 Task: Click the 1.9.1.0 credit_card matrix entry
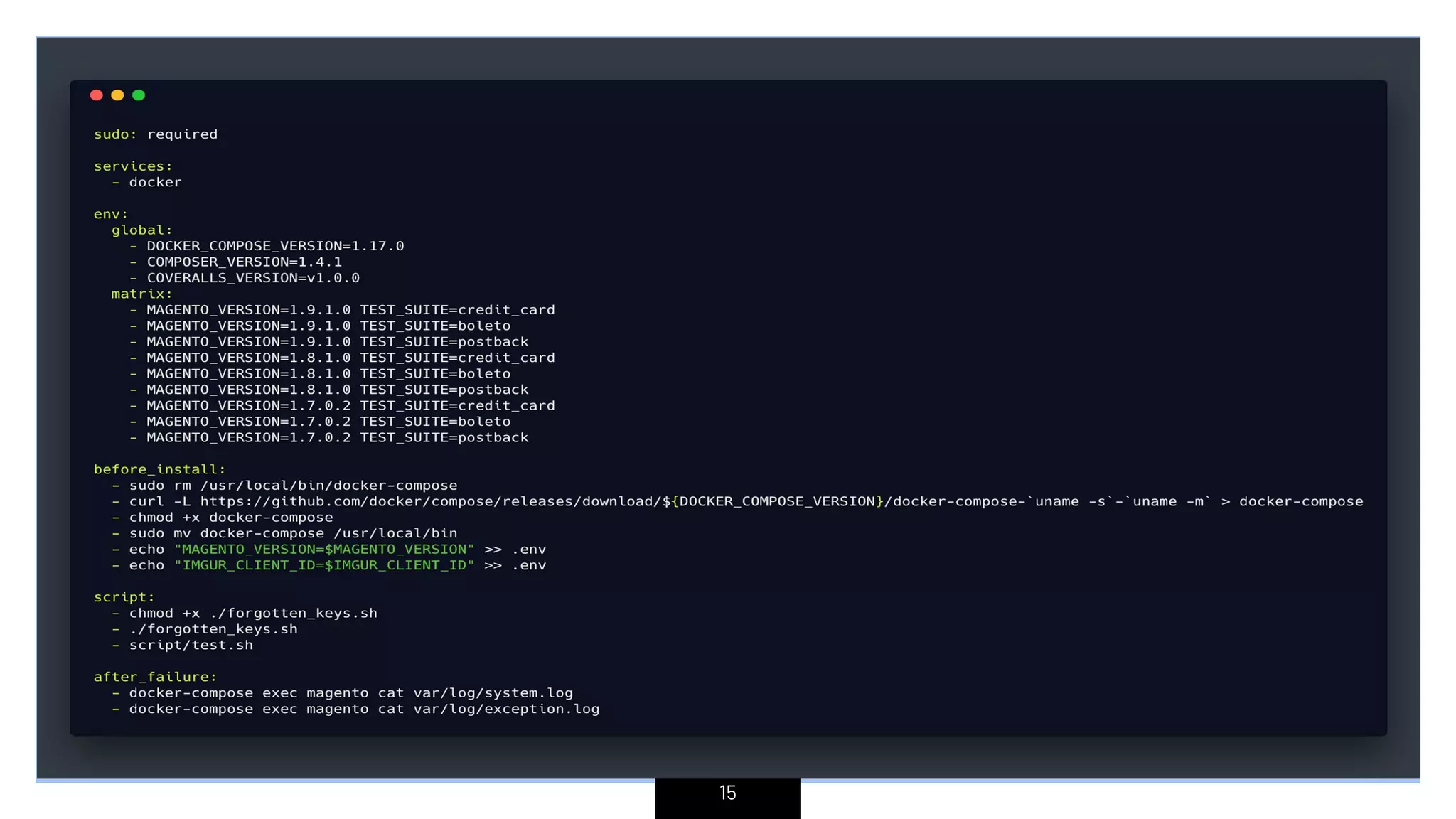point(350,310)
